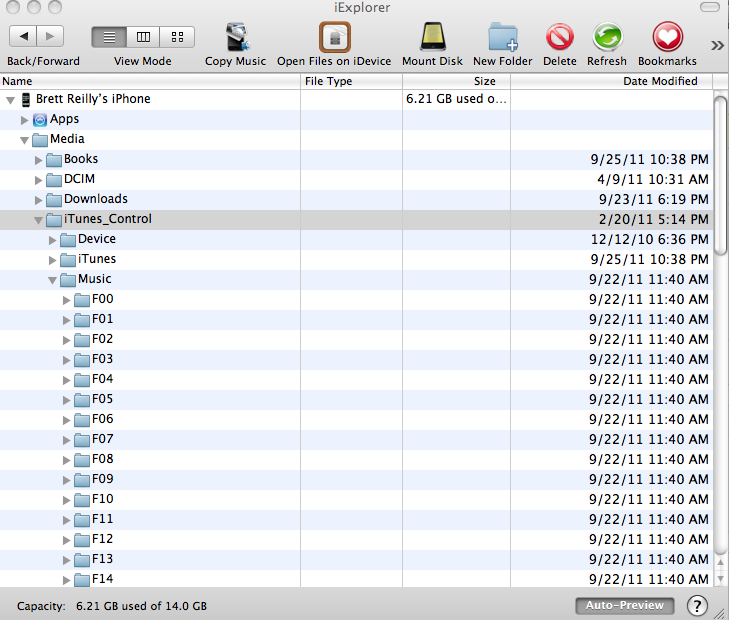The width and height of the screenshot is (729, 620).
Task: Create a New Folder
Action: point(503,37)
